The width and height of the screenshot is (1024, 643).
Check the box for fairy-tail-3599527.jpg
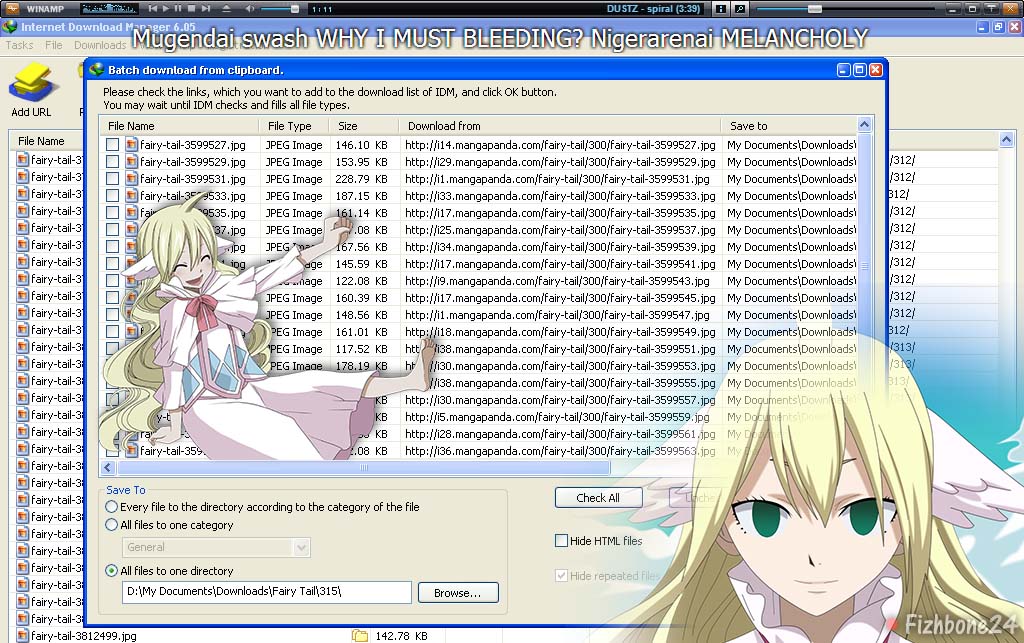(x=112, y=145)
